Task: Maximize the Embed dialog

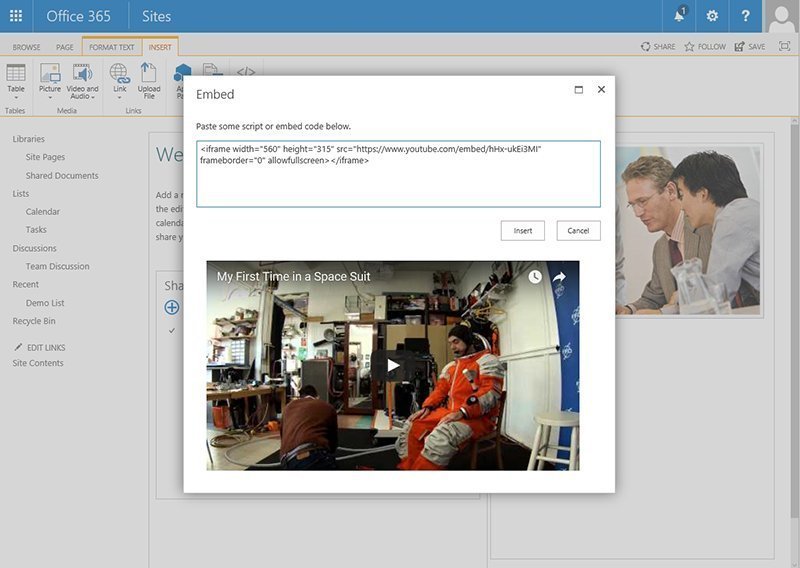Action: point(578,89)
